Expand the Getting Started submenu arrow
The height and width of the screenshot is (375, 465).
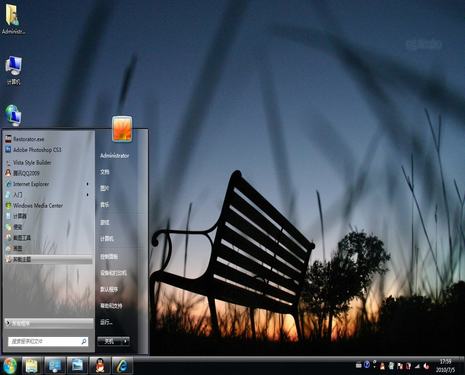(87, 195)
